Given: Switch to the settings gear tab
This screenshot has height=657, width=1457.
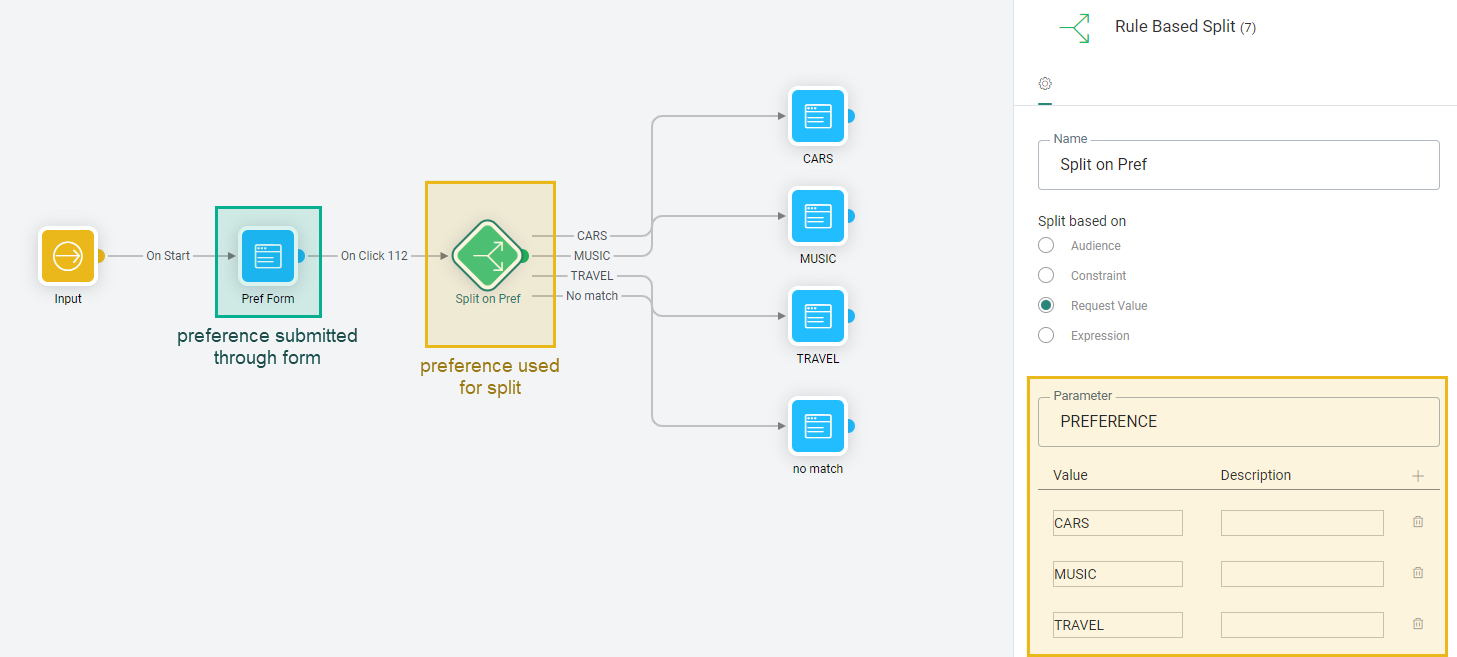Looking at the screenshot, I should click(x=1045, y=84).
